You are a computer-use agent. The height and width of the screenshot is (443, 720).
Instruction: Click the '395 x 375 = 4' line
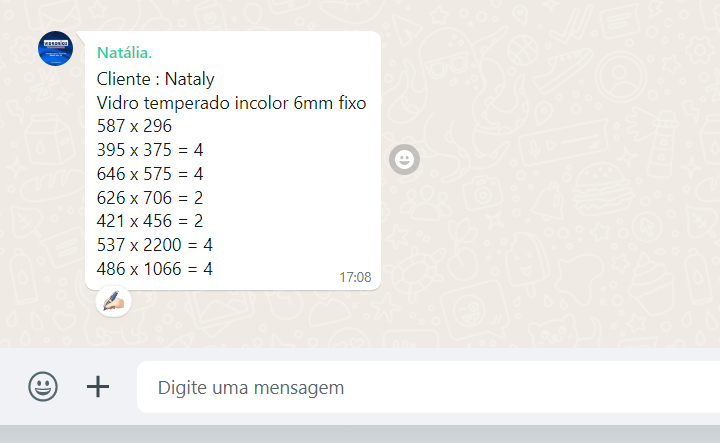[150, 150]
